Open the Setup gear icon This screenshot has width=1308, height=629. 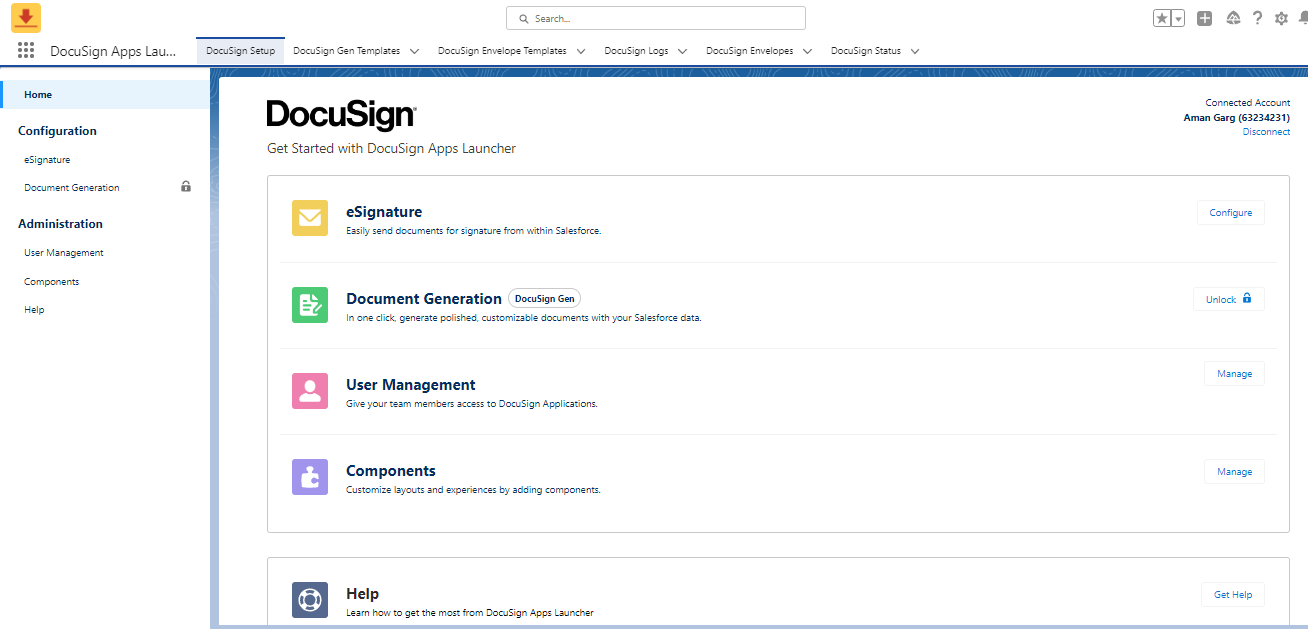pyautogui.click(x=1281, y=18)
